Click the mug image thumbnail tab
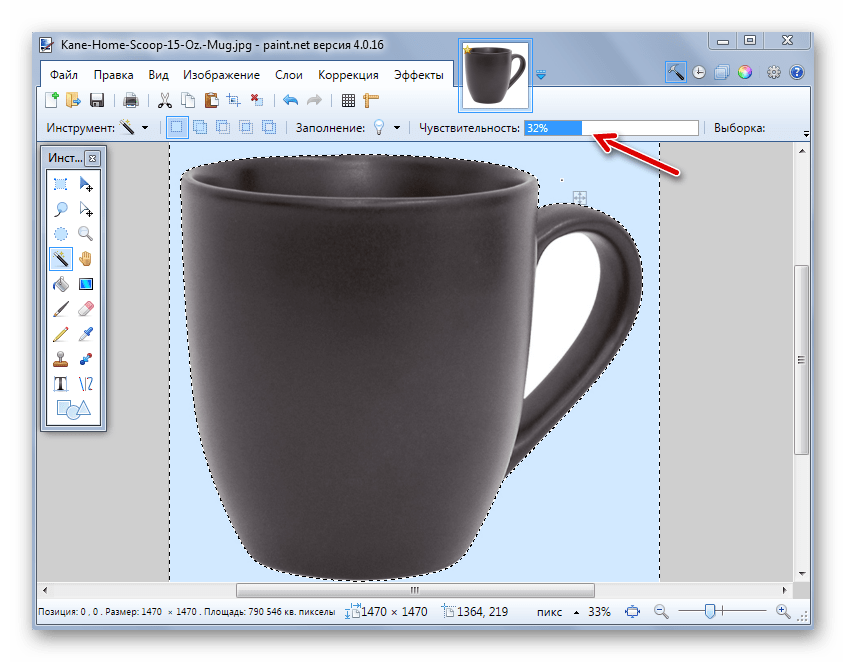 point(496,75)
